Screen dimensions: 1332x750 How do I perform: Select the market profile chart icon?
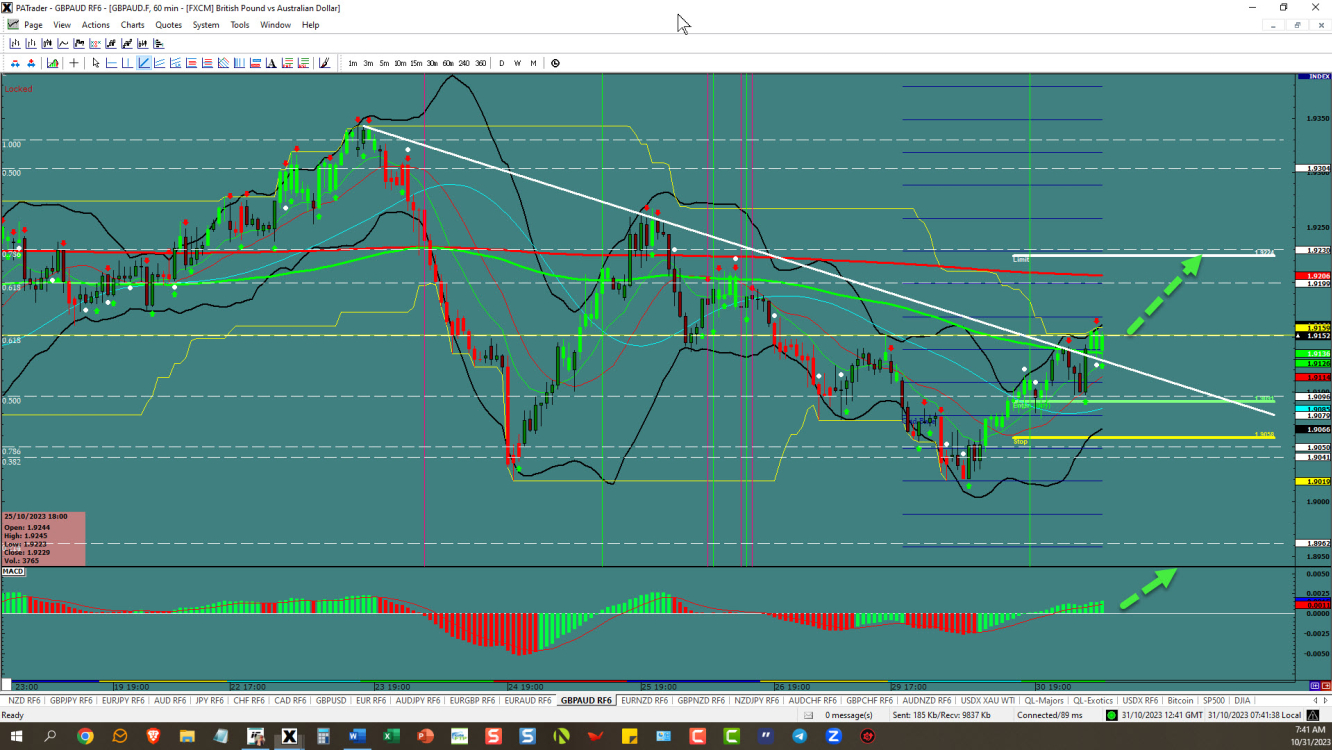click(159, 43)
